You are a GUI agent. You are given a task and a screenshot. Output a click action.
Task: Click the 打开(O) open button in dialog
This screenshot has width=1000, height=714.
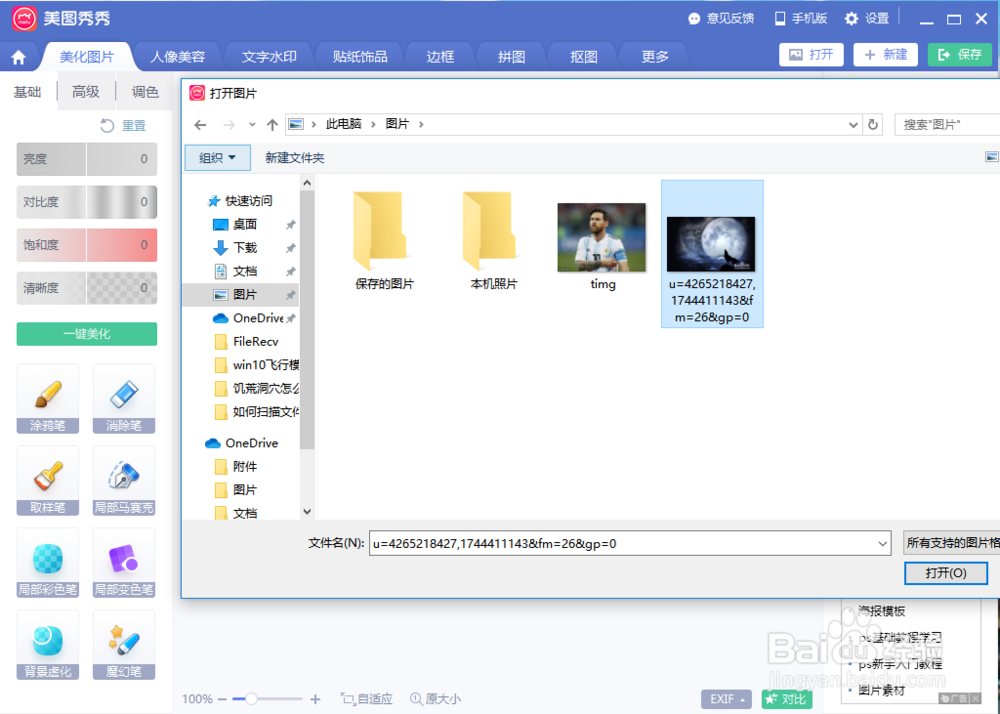tap(945, 573)
